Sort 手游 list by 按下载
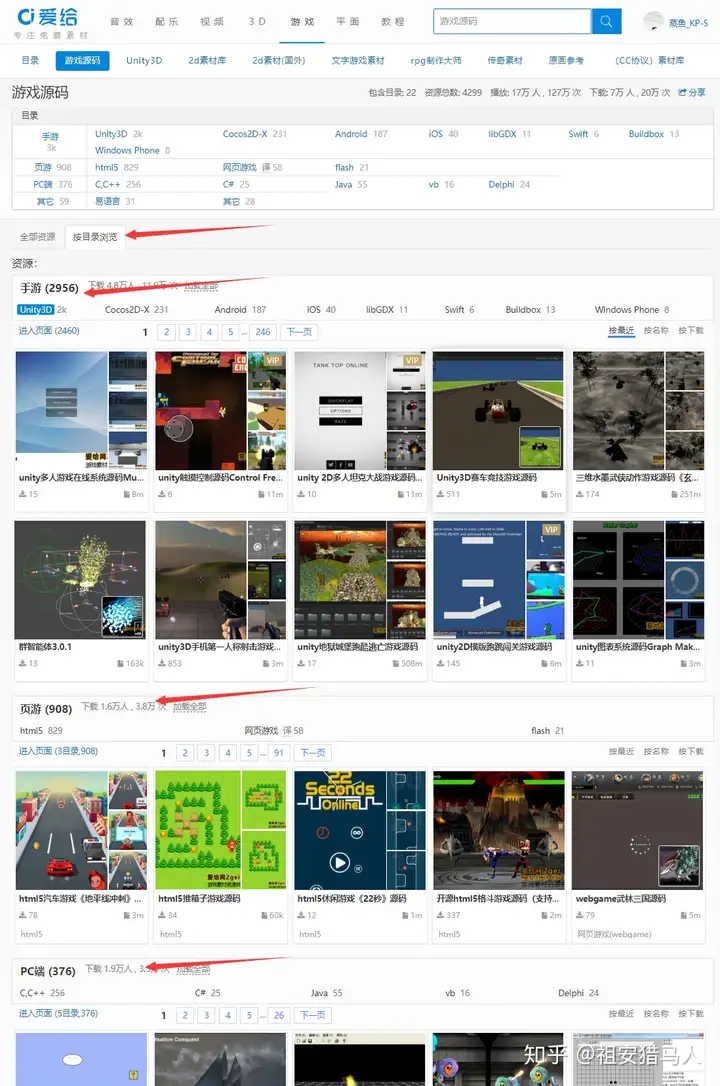Viewport: 720px width, 1086px height. [690, 330]
